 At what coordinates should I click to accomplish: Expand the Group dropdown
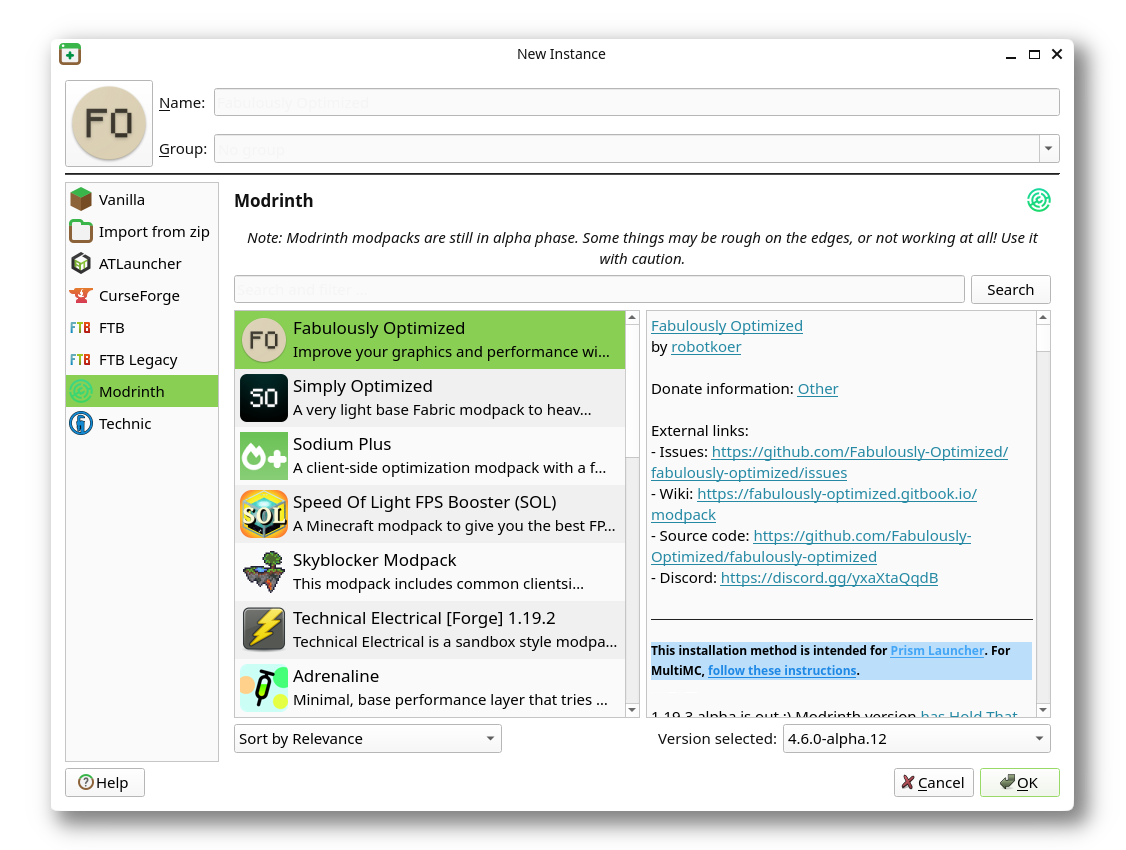[1049, 148]
